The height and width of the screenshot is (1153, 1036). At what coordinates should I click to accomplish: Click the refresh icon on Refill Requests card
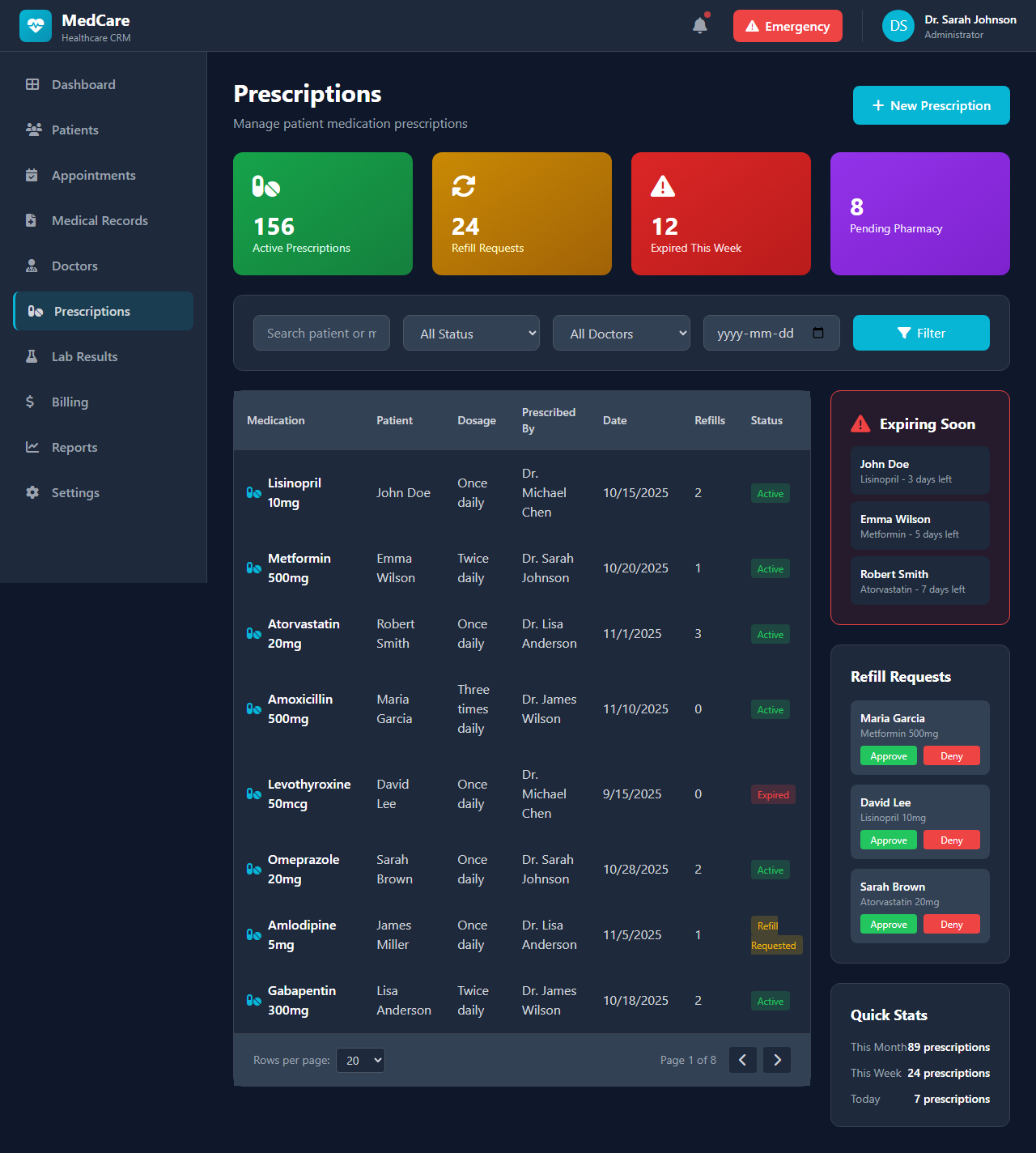pos(464,186)
